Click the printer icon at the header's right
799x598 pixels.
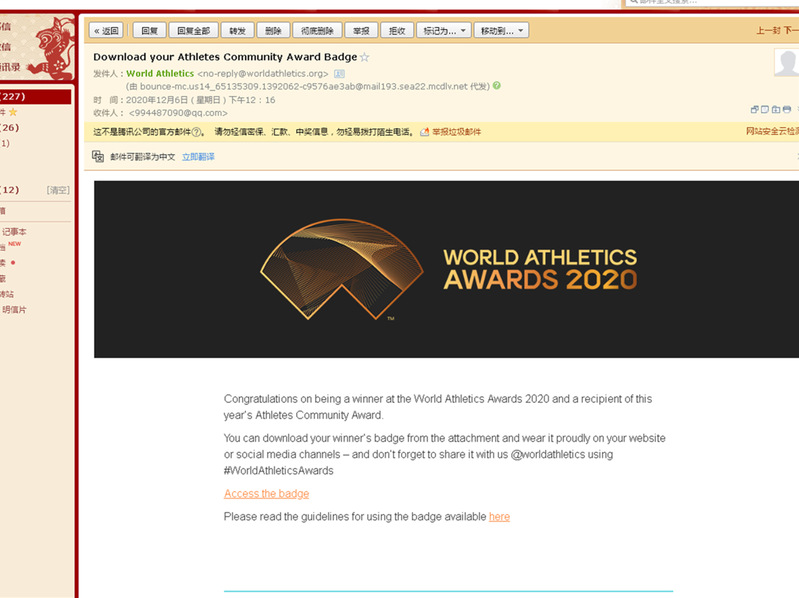click(787, 109)
